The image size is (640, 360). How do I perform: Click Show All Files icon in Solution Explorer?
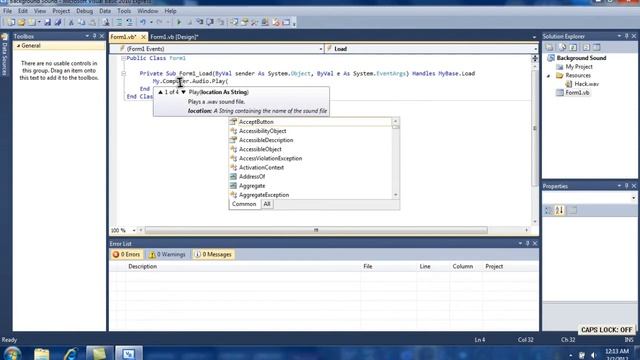(562, 47)
